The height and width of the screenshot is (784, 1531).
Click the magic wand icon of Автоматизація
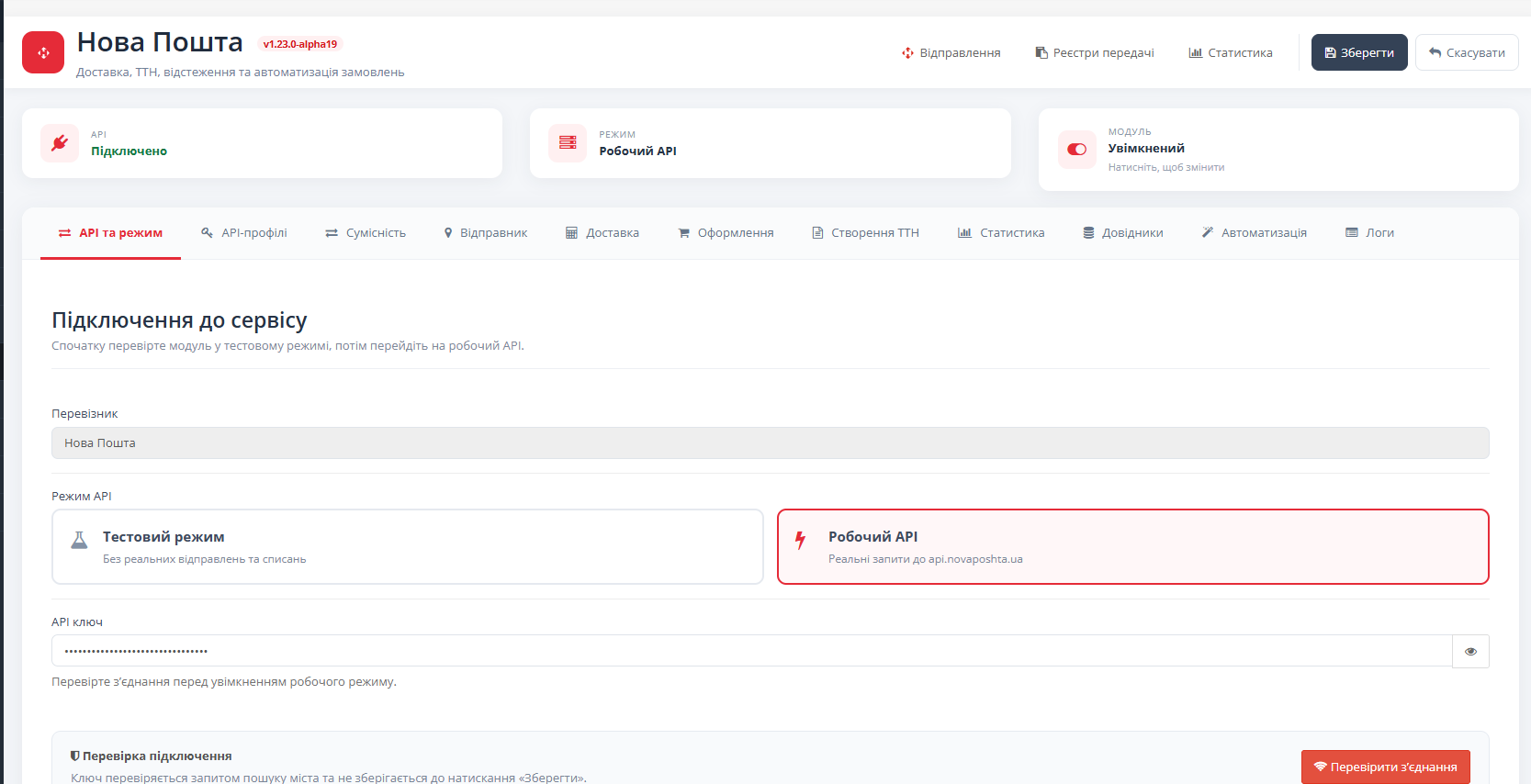pyautogui.click(x=1208, y=232)
